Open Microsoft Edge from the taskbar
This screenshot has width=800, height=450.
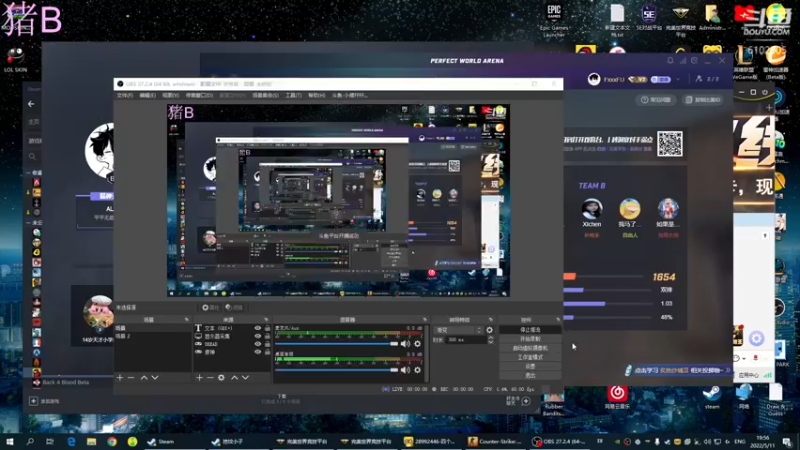coord(71,441)
